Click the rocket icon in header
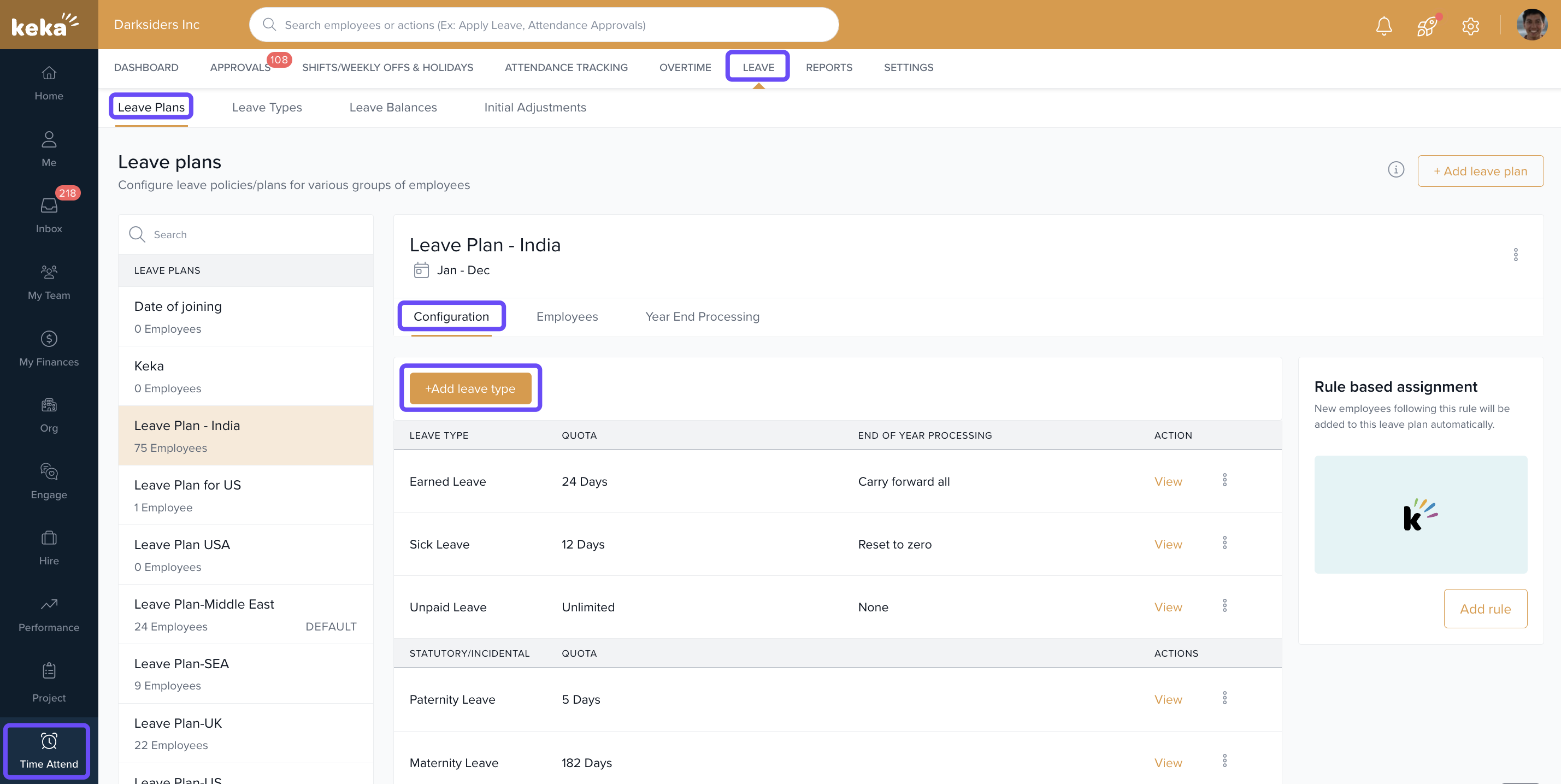1561x784 pixels. tap(1427, 26)
